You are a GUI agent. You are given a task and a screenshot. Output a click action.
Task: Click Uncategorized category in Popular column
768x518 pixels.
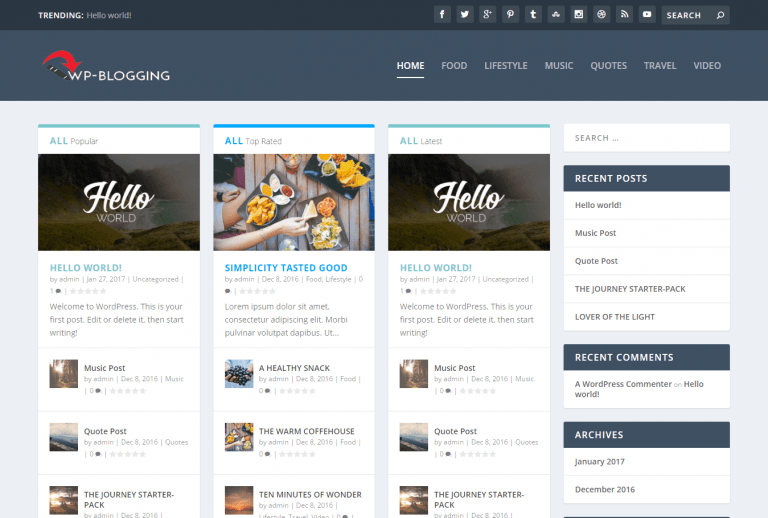pyautogui.click(x=155, y=279)
